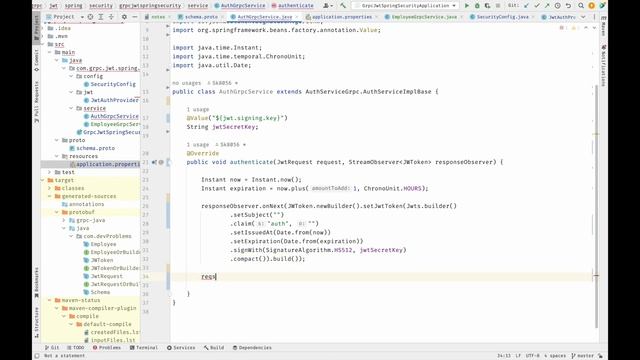Open user account dropdown in toolbar
This screenshot has width=640, height=360.
click(328, 6)
